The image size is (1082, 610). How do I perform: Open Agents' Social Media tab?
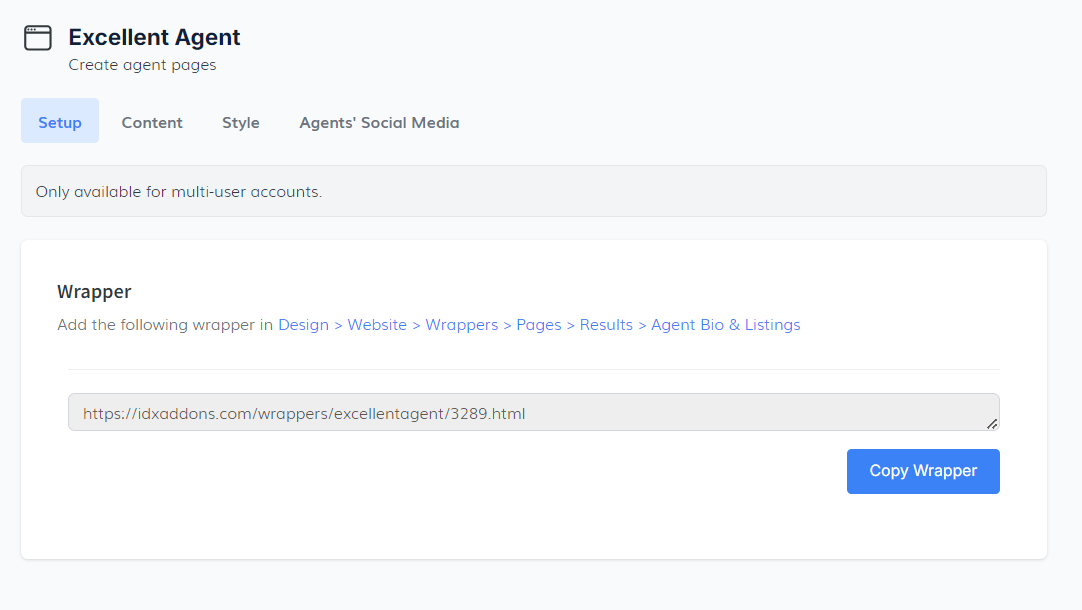[379, 122]
